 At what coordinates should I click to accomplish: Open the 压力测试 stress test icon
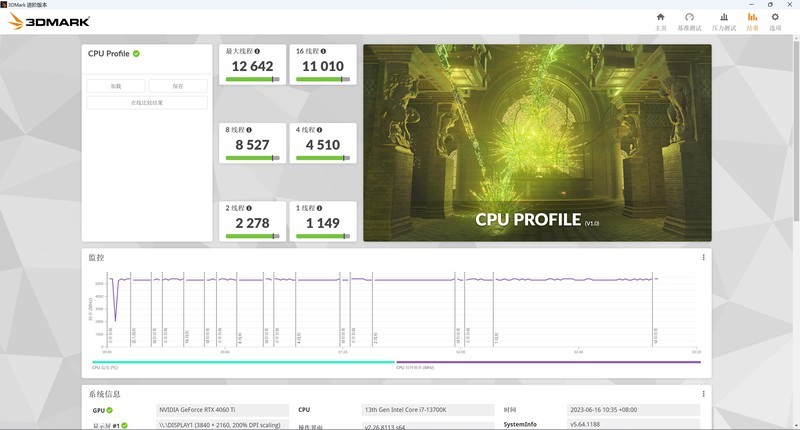pos(724,17)
